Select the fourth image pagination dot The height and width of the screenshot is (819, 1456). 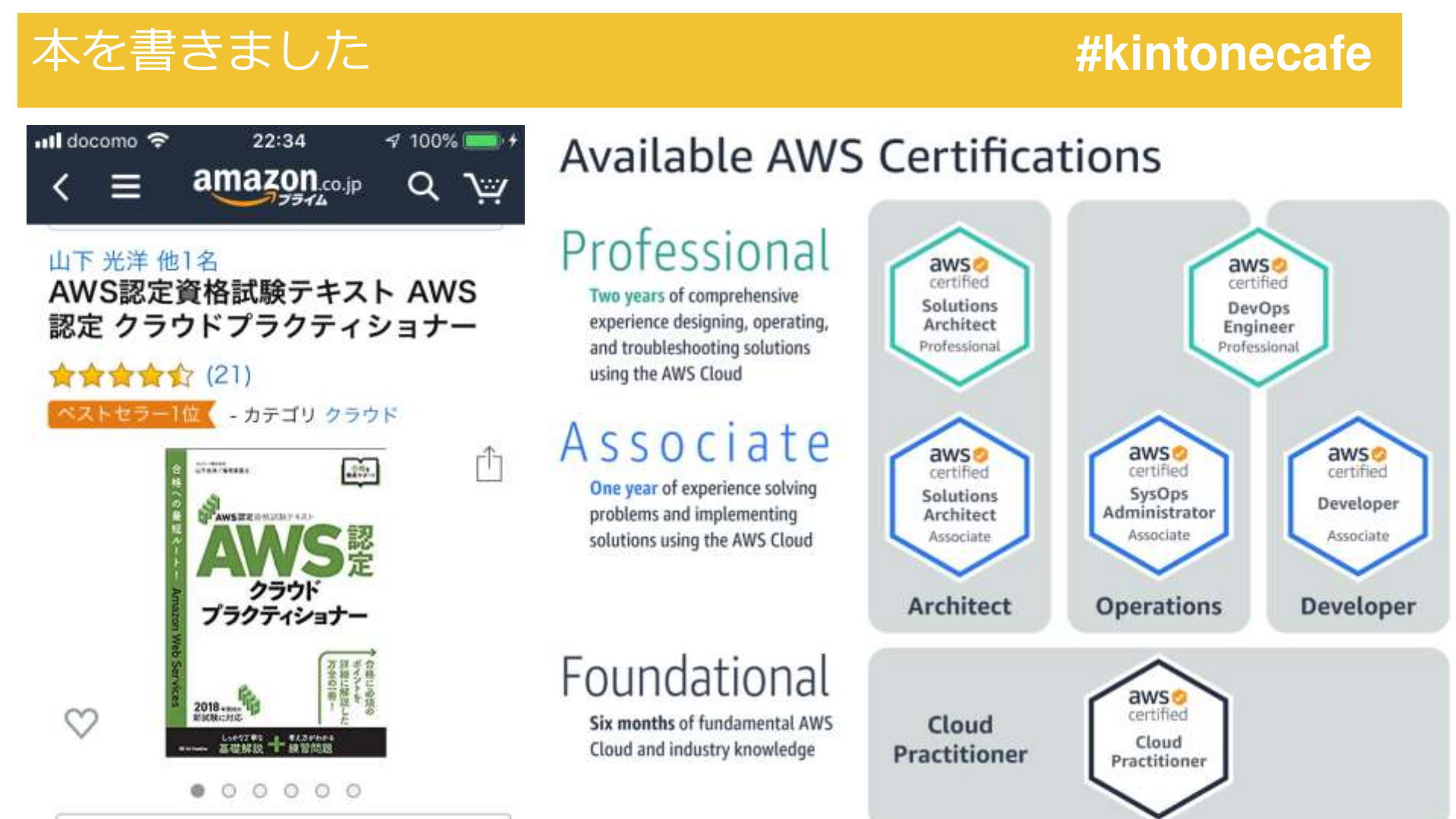coord(291,791)
